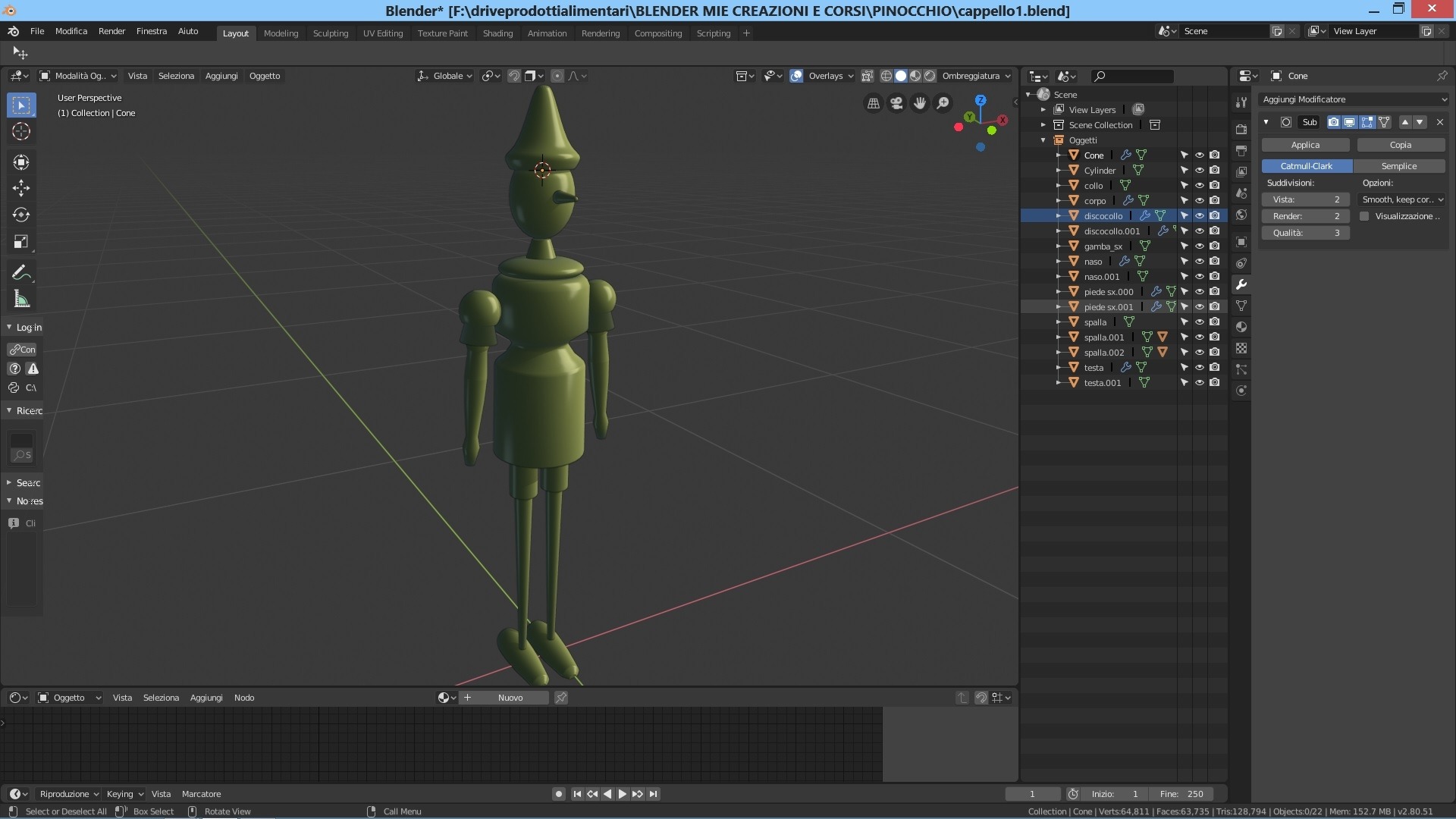Open the Object Data properties tab
The image size is (1456, 819).
[1241, 306]
